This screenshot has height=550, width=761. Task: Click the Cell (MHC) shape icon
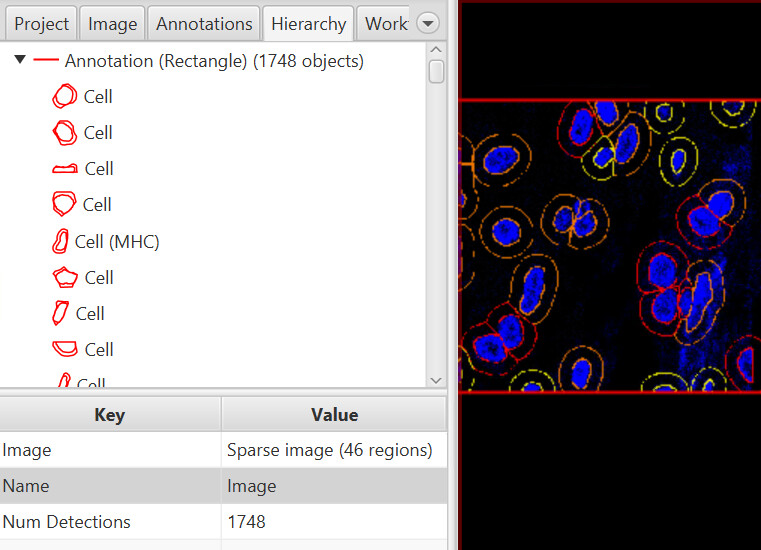pyautogui.click(x=60, y=241)
